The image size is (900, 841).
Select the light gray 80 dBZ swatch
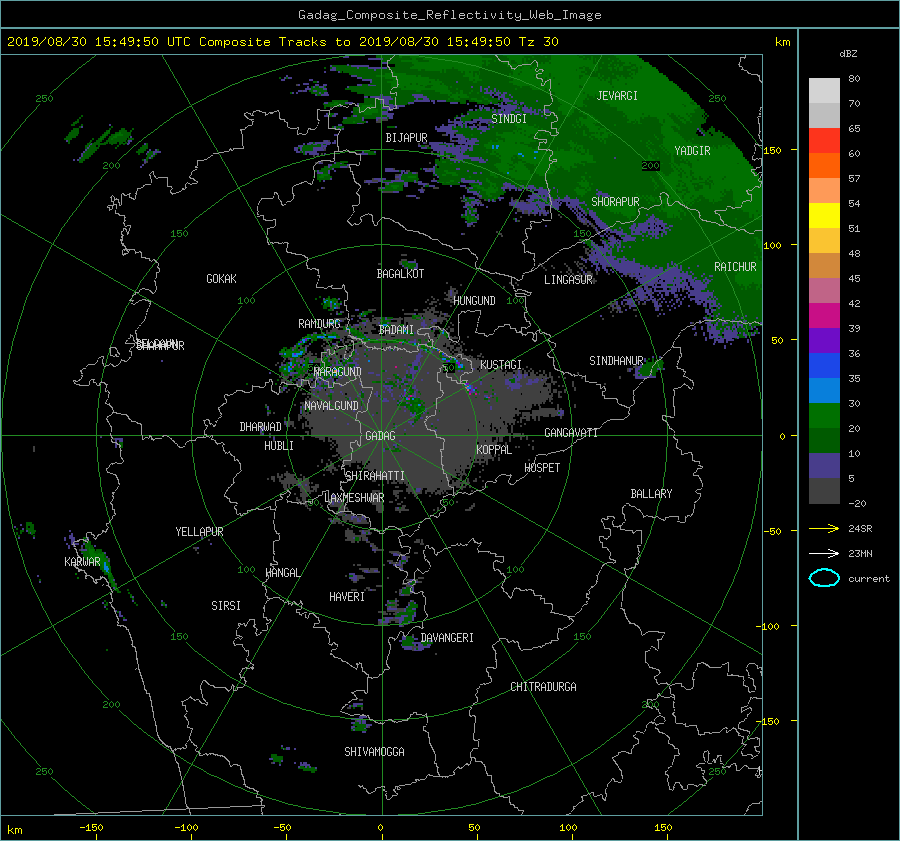tap(824, 90)
